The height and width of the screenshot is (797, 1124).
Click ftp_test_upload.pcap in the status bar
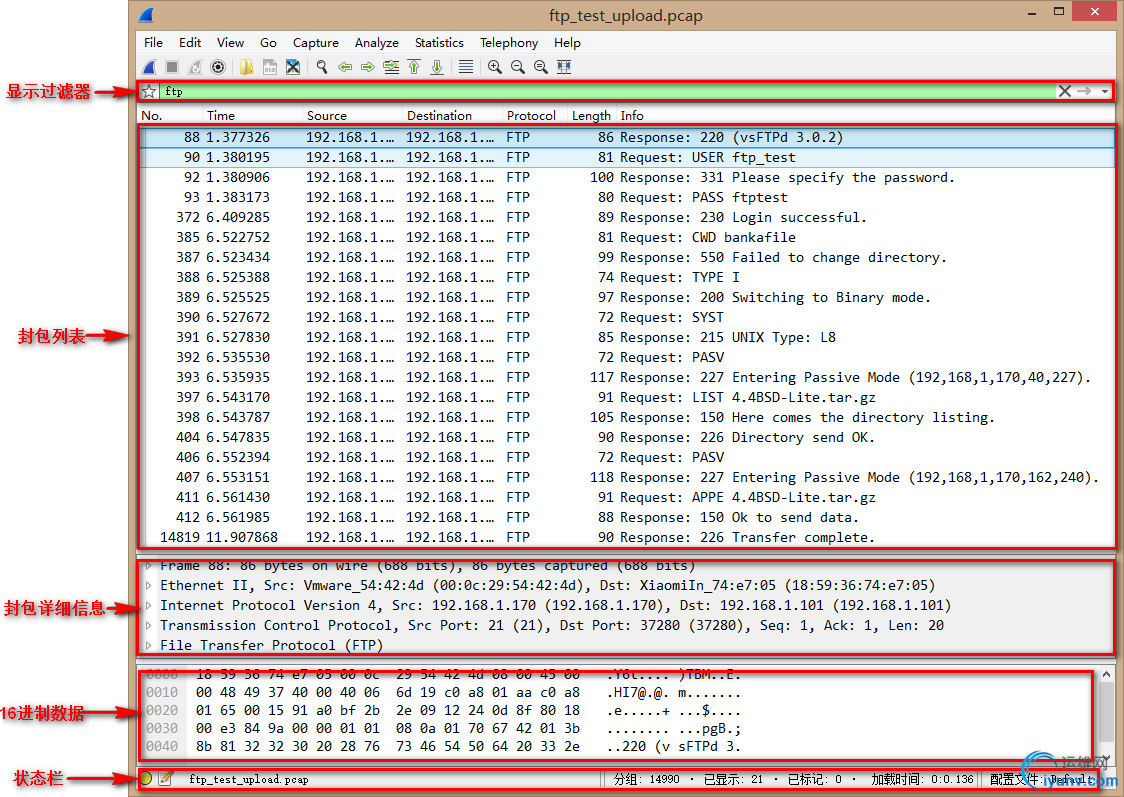(x=249, y=779)
